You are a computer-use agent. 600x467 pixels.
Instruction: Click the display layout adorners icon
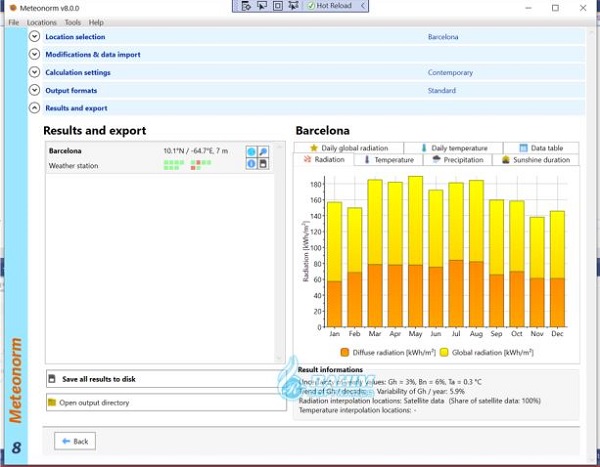pyautogui.click(x=277, y=6)
